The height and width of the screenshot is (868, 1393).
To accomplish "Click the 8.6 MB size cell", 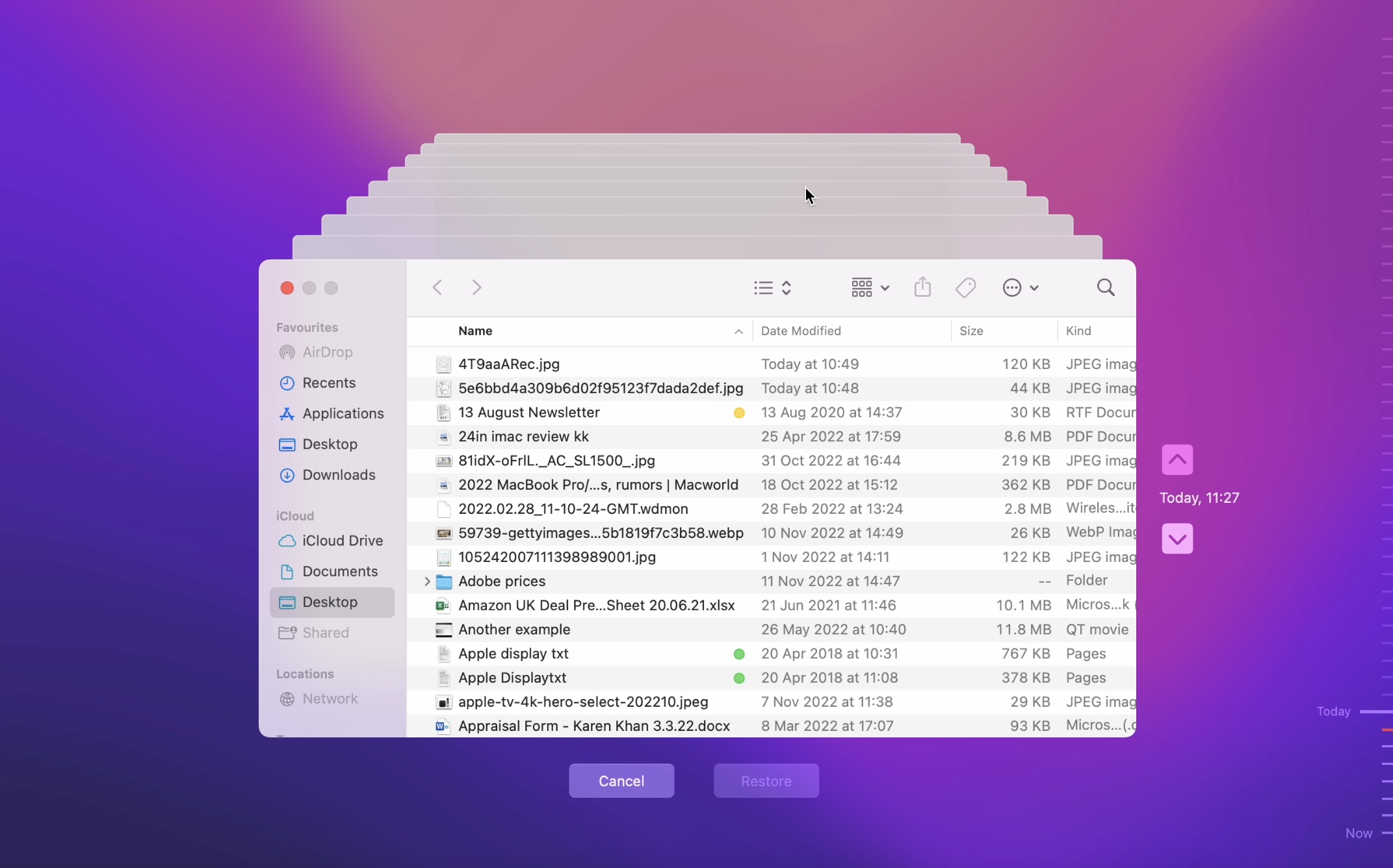I will pyautogui.click(x=1027, y=437).
